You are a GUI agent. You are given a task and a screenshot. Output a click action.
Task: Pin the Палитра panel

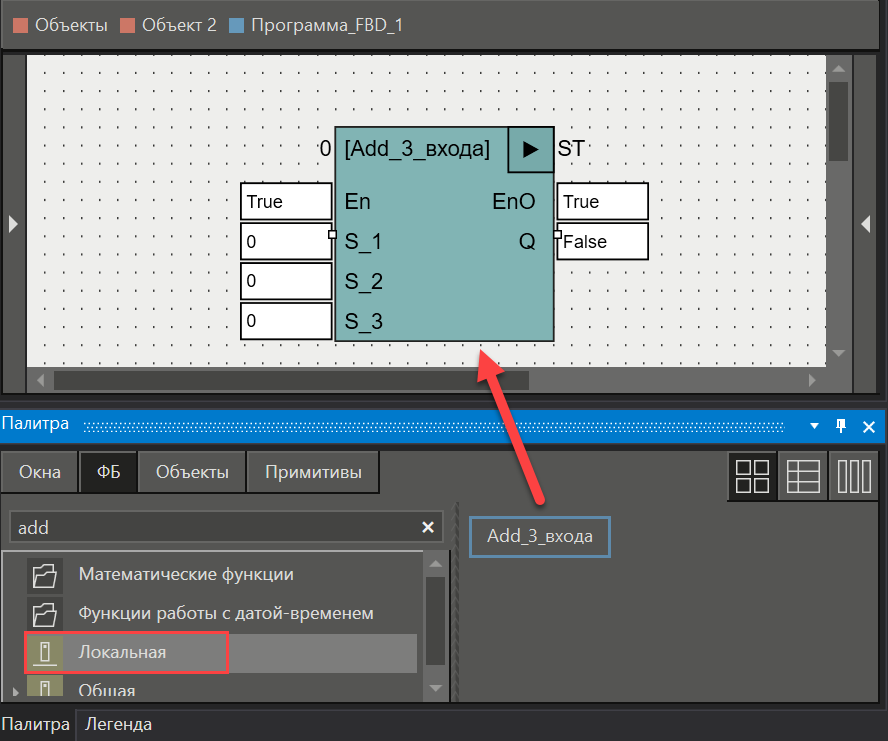(841, 425)
